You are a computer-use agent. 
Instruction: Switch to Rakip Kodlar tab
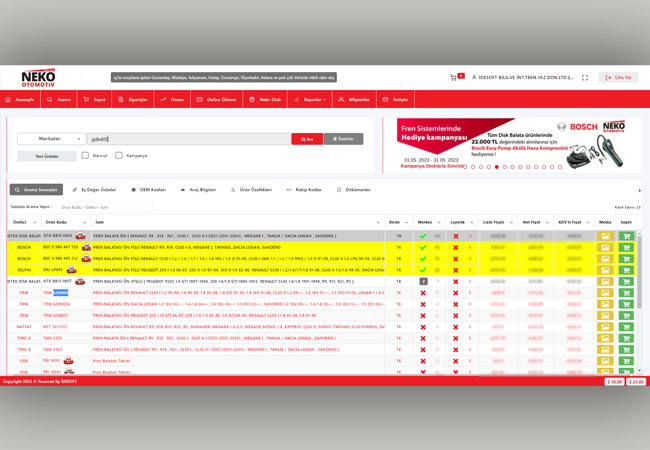pos(304,190)
